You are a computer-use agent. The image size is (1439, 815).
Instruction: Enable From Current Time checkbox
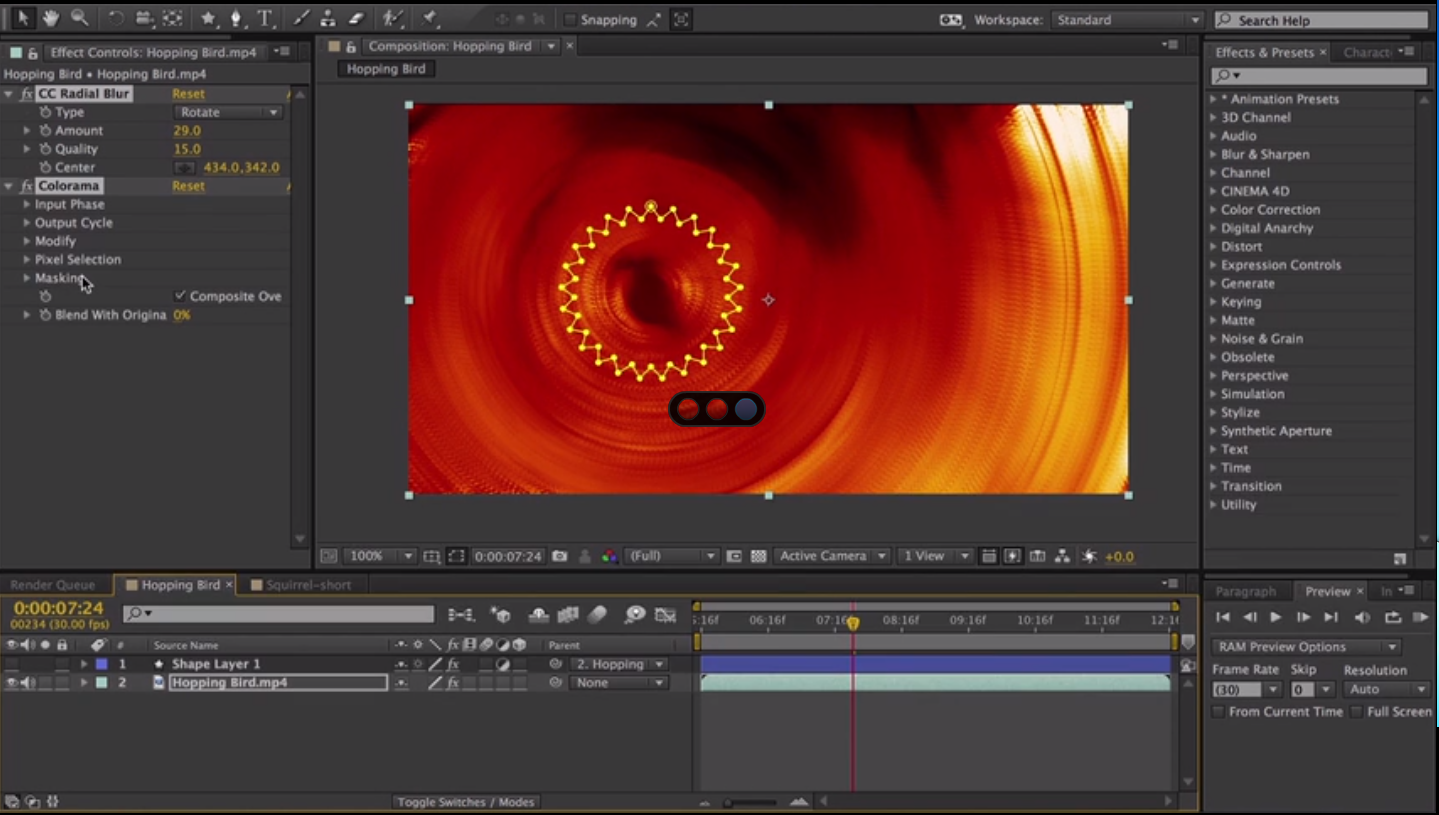[x=1218, y=712]
